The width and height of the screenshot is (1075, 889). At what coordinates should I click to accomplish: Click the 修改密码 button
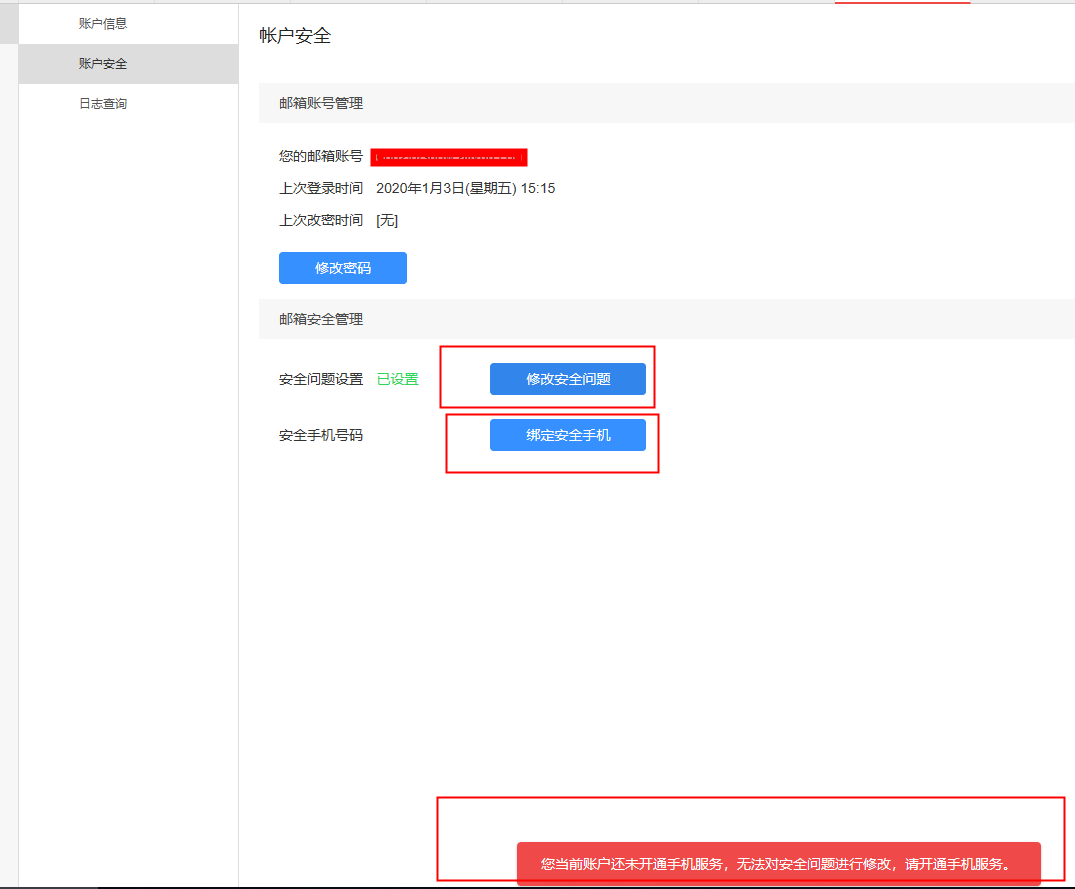point(342,268)
